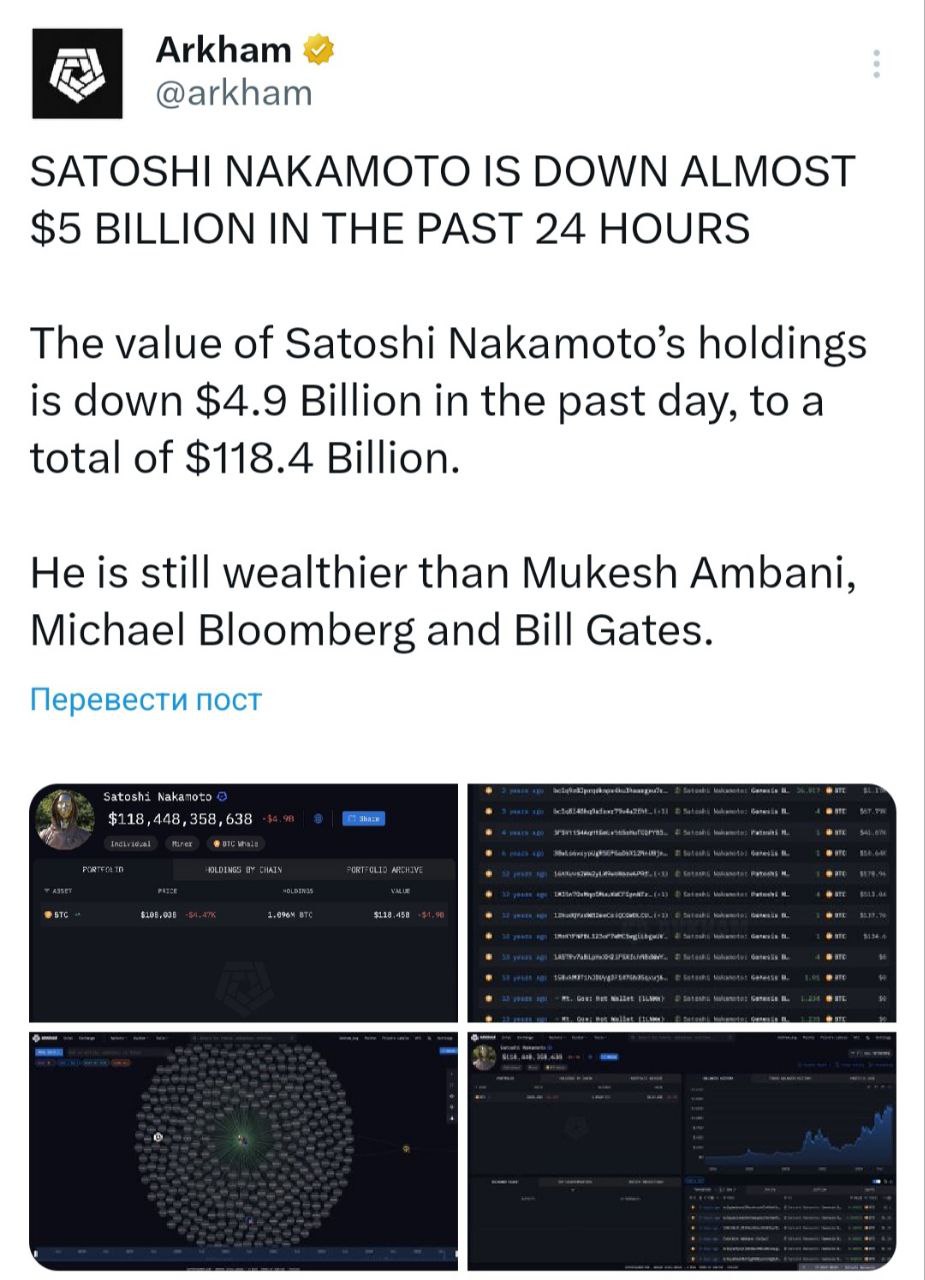
Task: Open the Satoshi portfolio summary image
Action: click(243, 901)
